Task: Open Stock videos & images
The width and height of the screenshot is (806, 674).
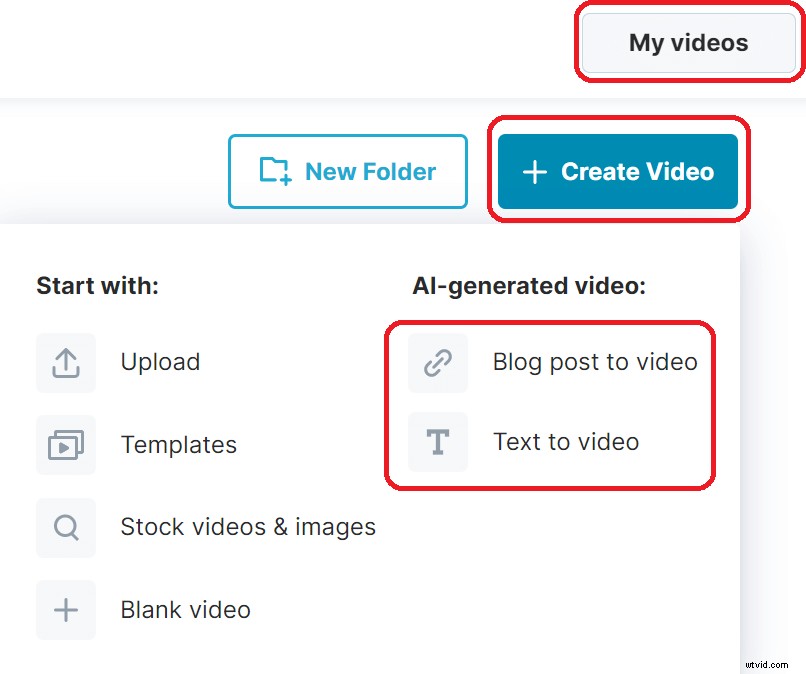Action: pyautogui.click(x=248, y=528)
